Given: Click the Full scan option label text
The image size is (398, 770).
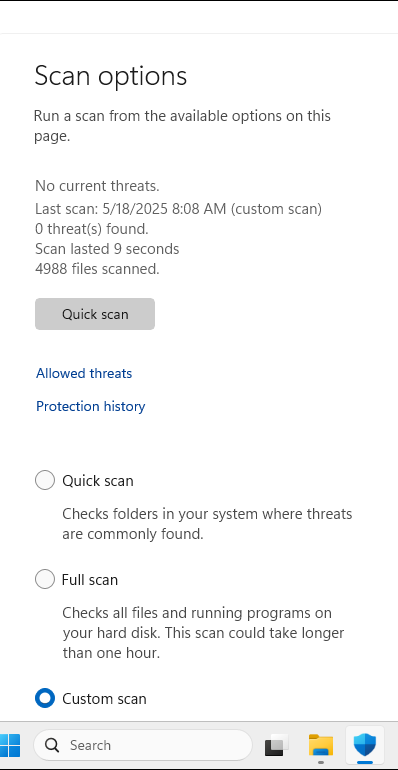Looking at the screenshot, I should pyautogui.click(x=90, y=580).
